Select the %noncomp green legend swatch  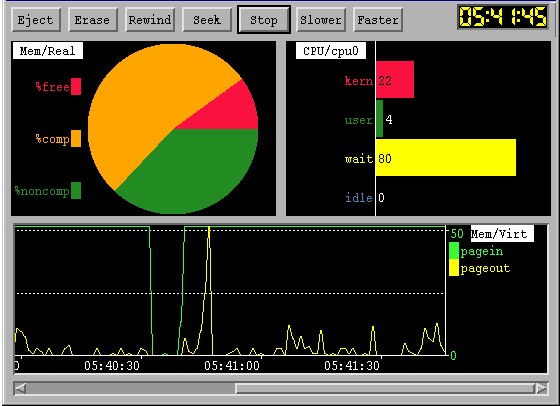tap(76, 190)
